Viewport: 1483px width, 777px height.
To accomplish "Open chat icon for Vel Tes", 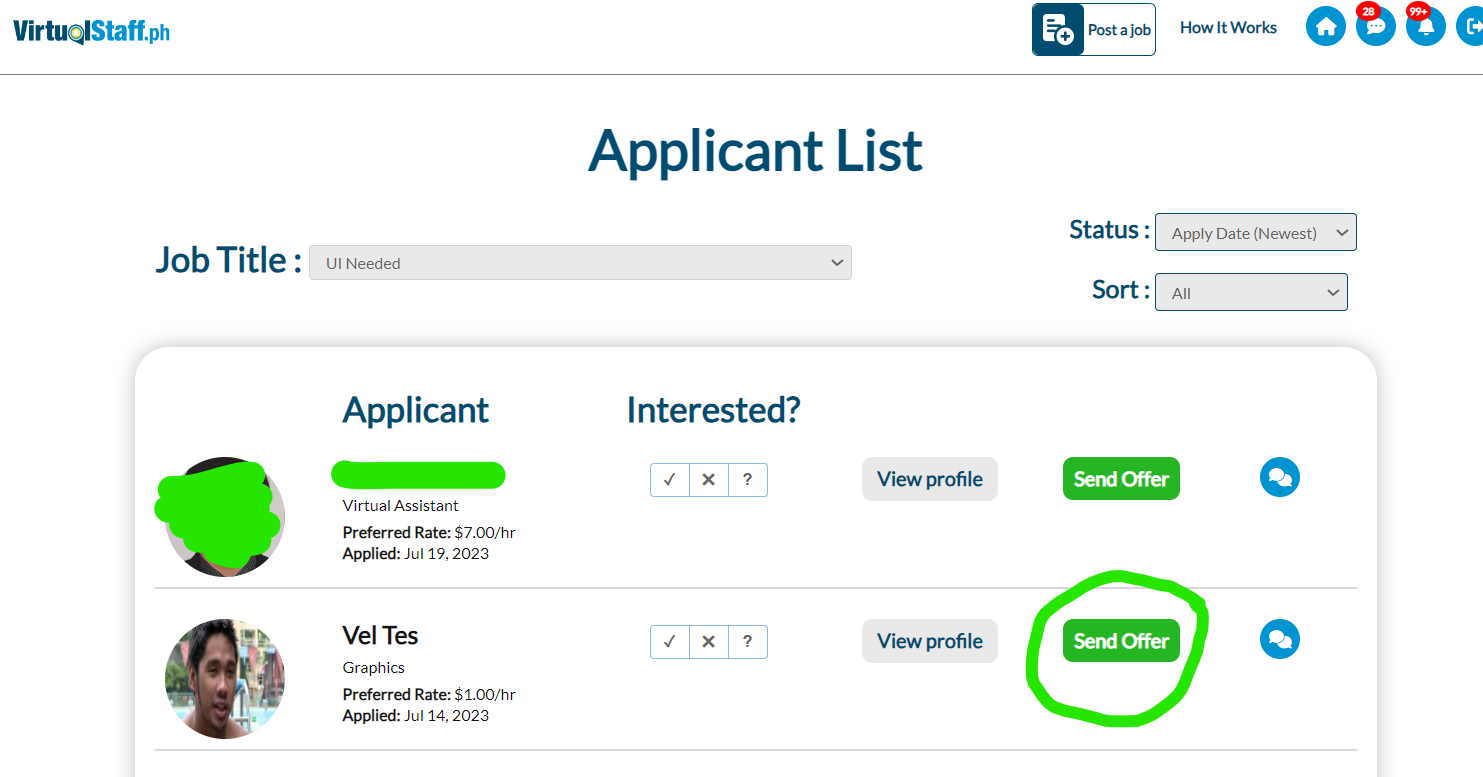I will tap(1279, 639).
